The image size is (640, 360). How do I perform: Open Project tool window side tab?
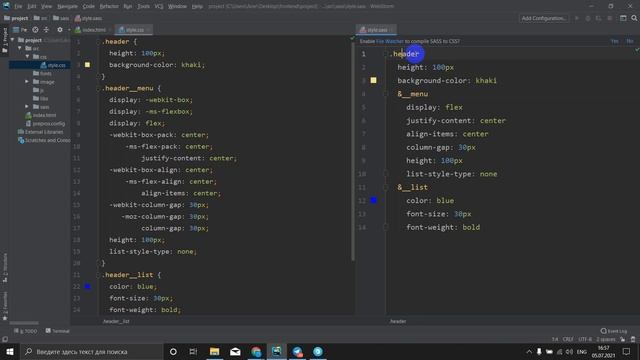pyautogui.click(x=5, y=39)
